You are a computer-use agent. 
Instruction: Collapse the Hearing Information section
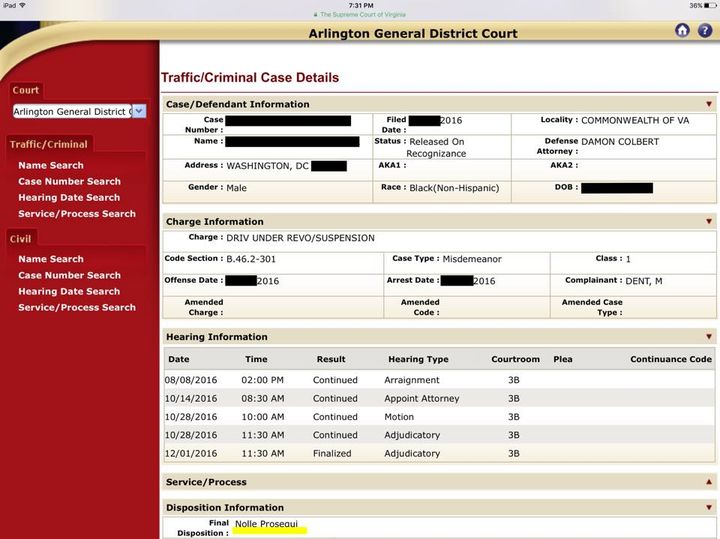pyautogui.click(x=709, y=337)
